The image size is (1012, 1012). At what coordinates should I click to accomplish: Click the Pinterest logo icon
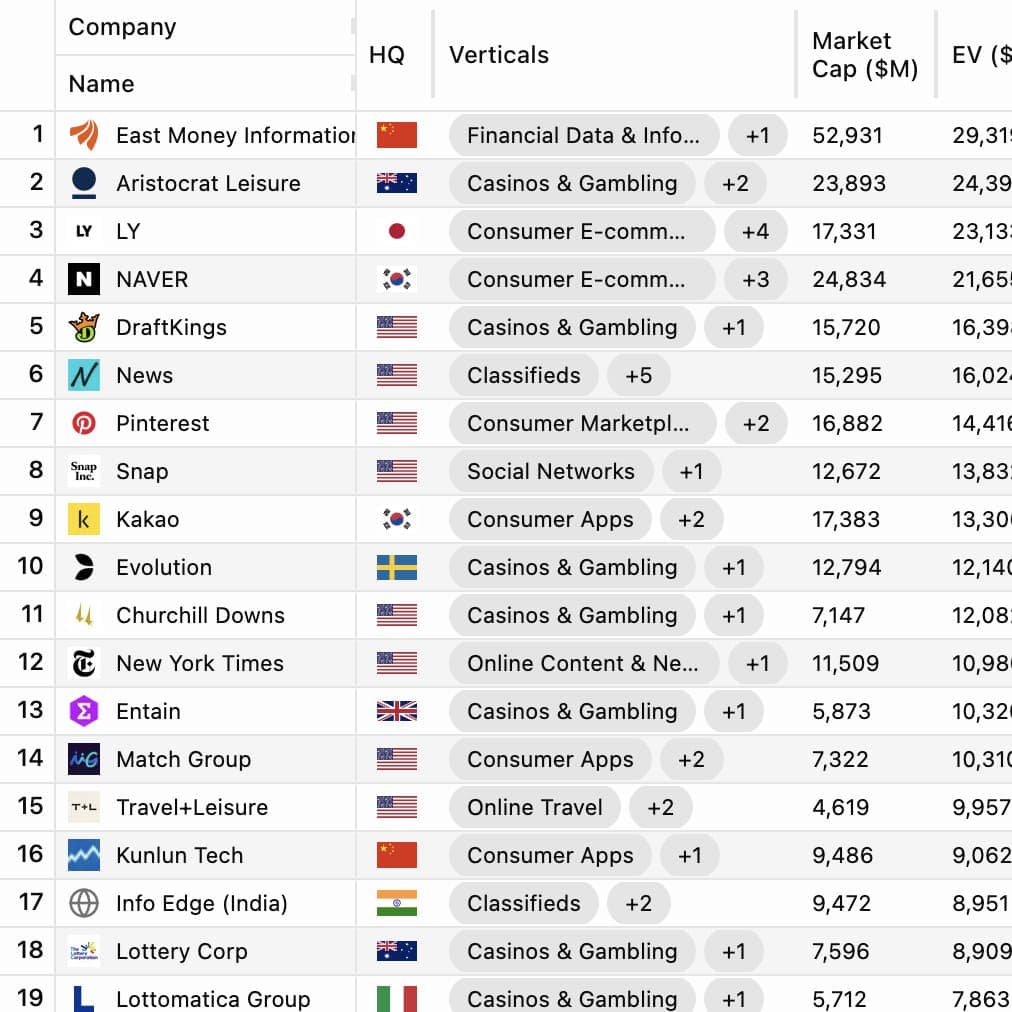pyautogui.click(x=84, y=423)
